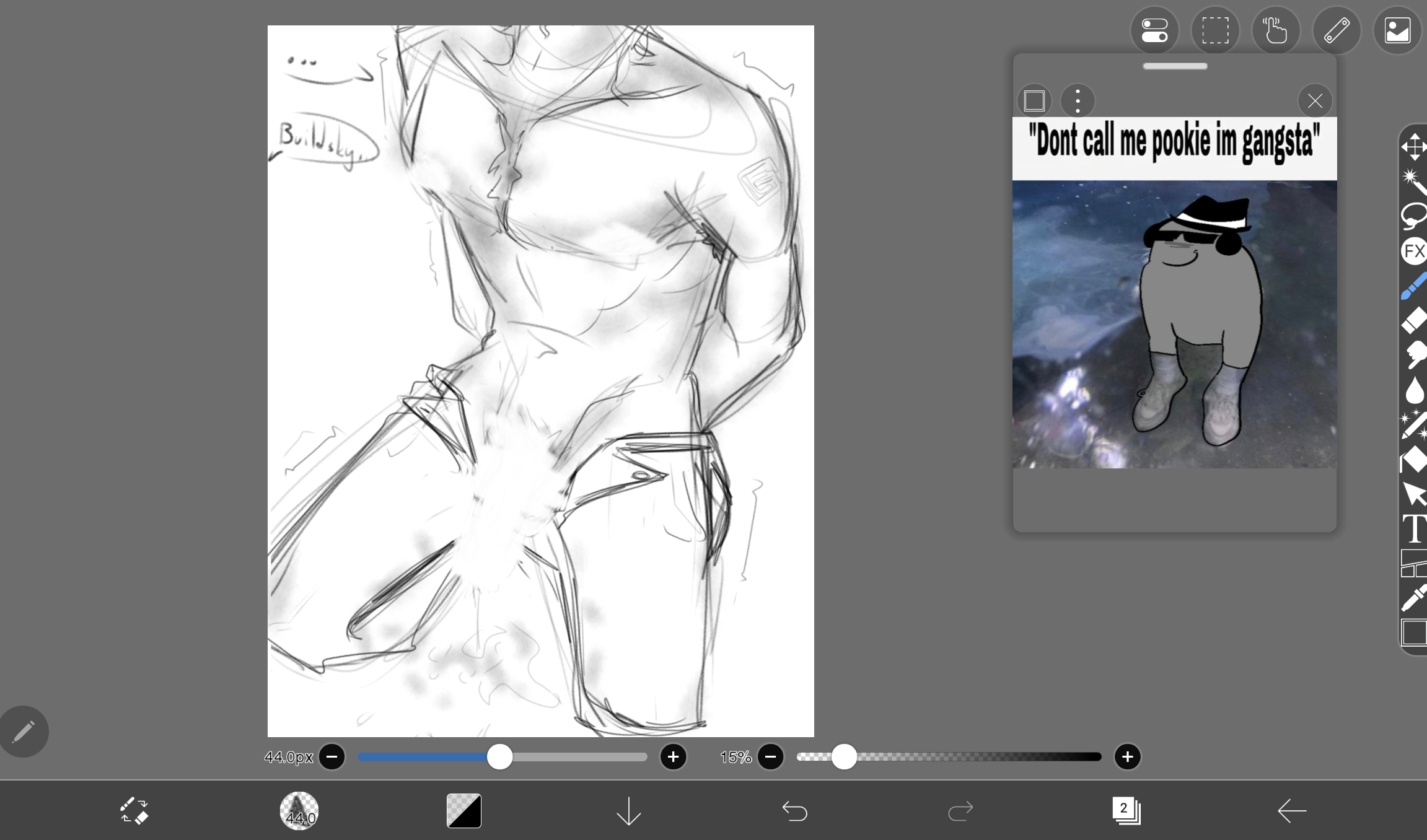The image size is (1427, 840).
Task: Select the Lasso tool
Action: (1413, 216)
